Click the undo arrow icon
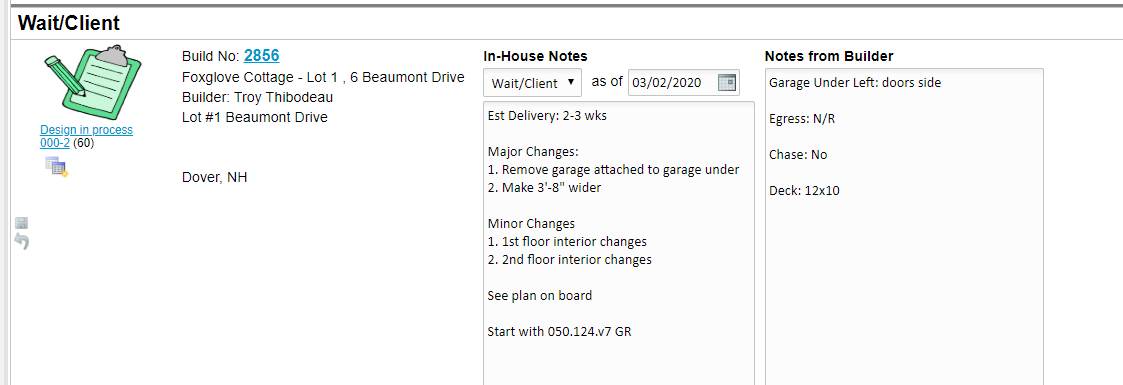This screenshot has height=385, width=1123. pyautogui.click(x=22, y=242)
